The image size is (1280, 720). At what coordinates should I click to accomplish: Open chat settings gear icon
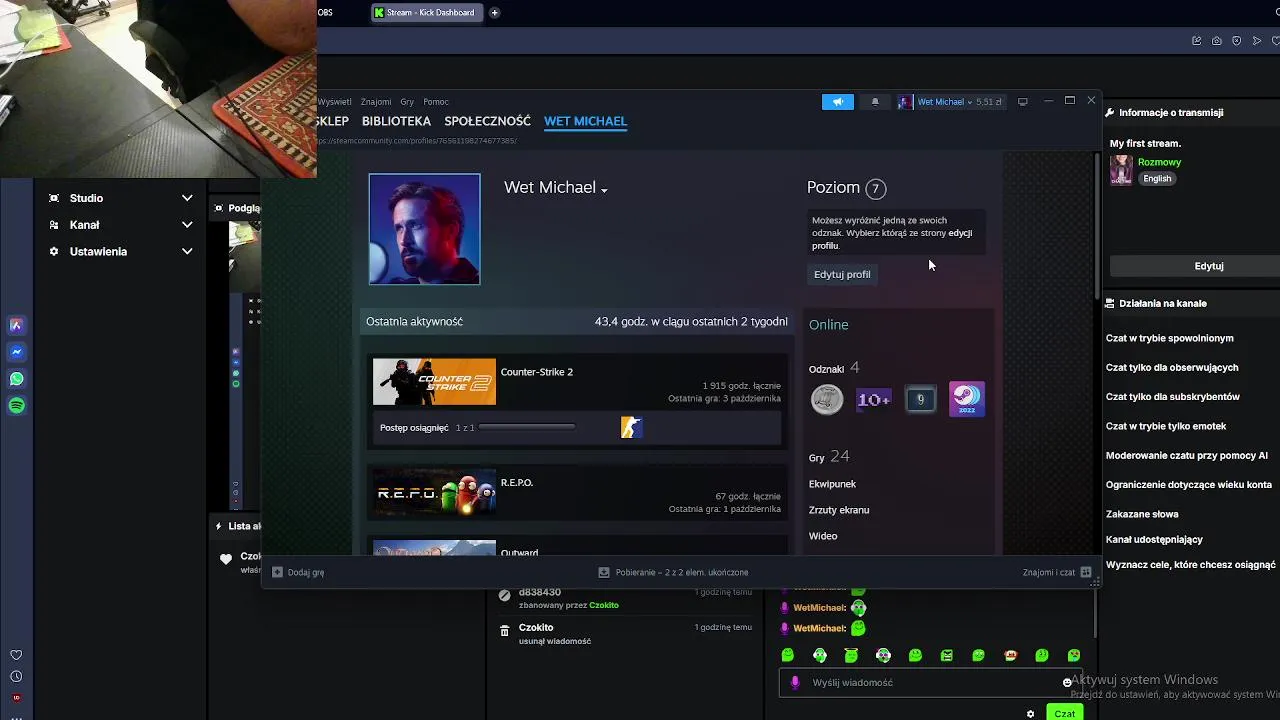point(1031,714)
